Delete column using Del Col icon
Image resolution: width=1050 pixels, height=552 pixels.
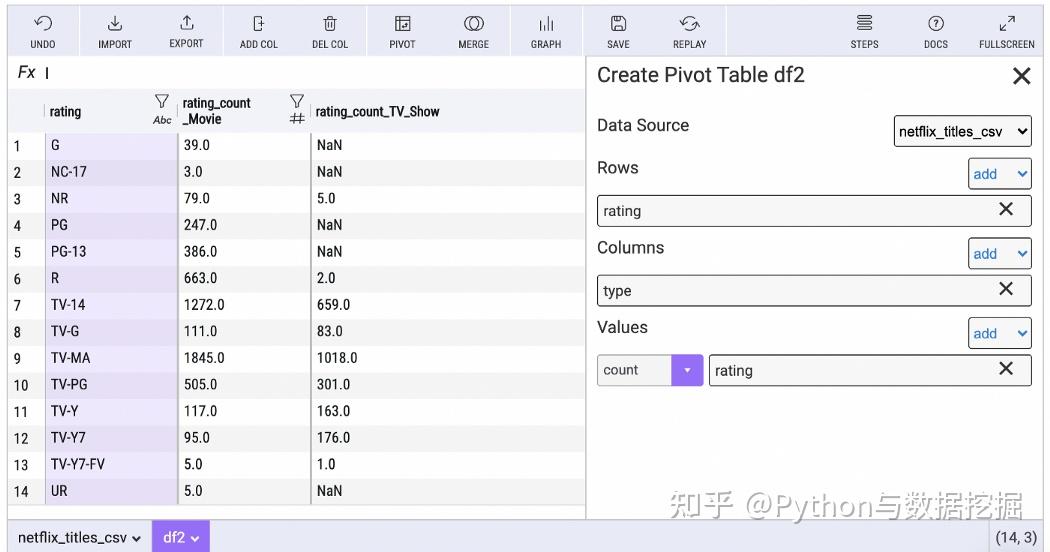click(x=330, y=30)
